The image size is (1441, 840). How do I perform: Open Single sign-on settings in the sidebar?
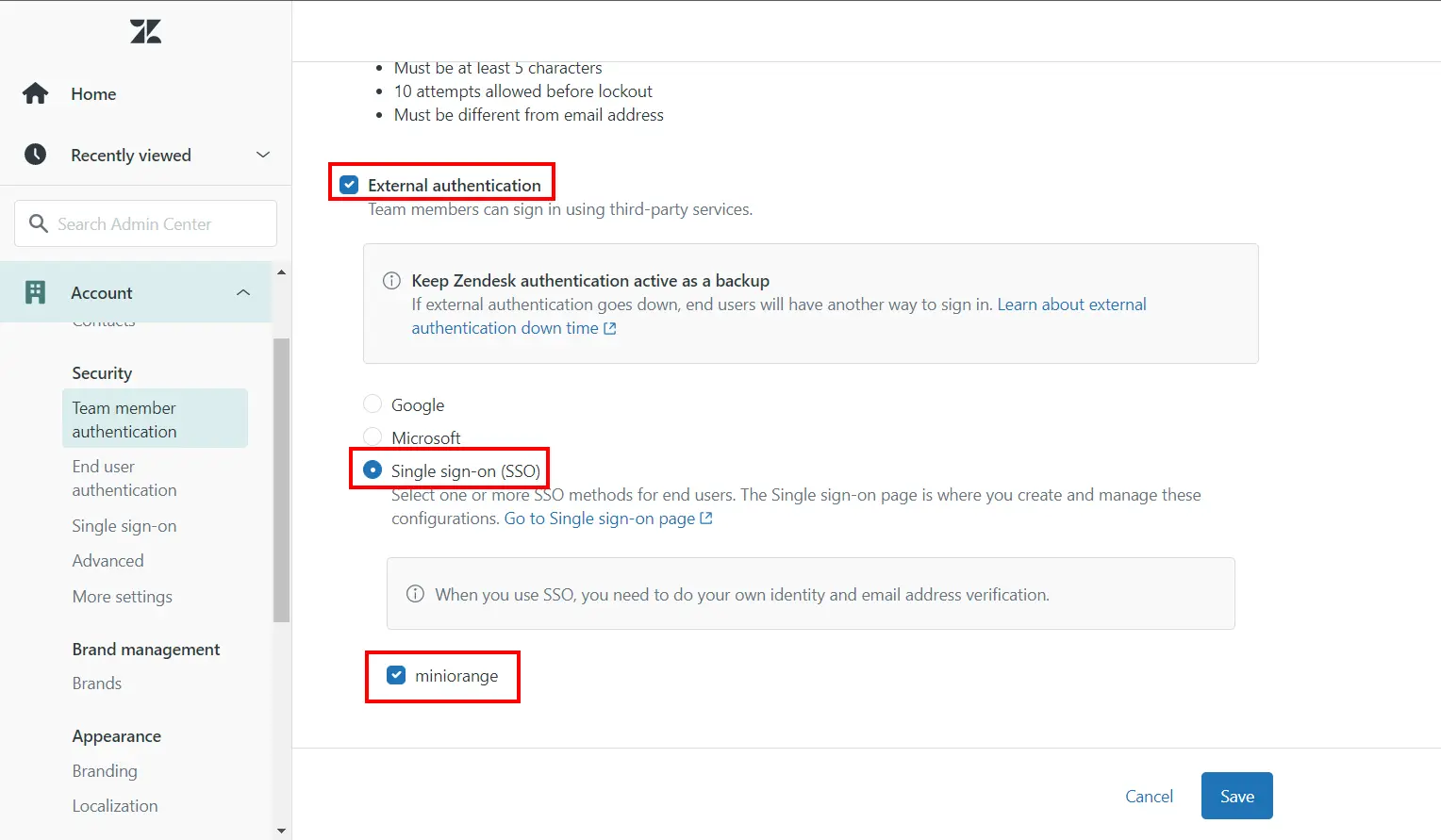124,525
